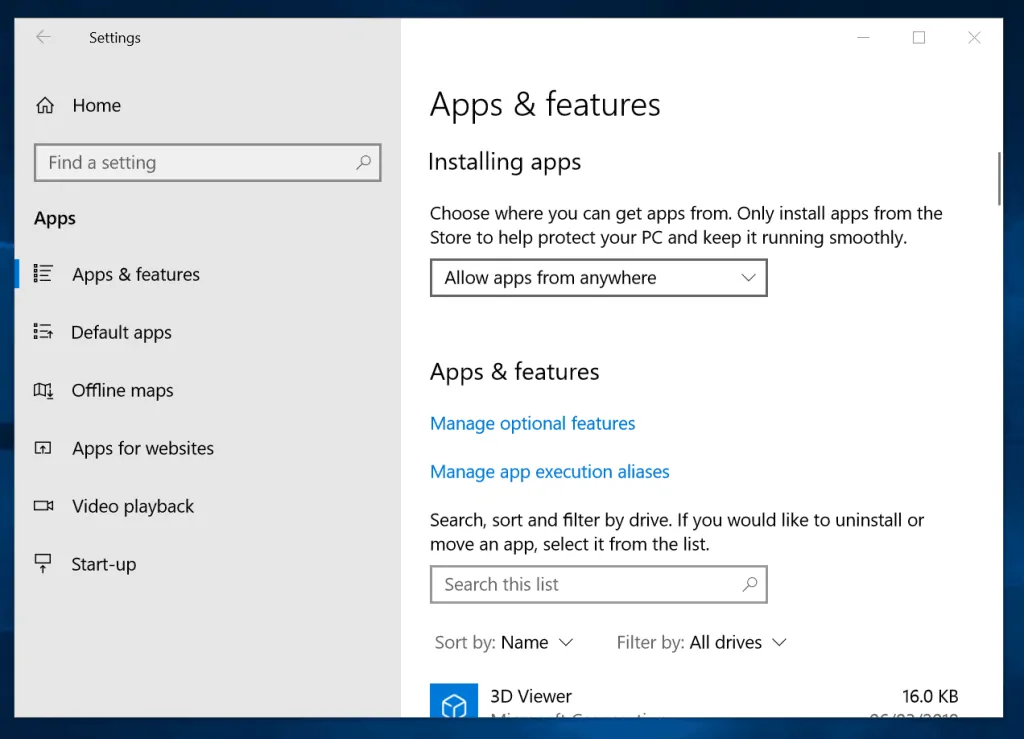Navigate to Video playback settings

pyautogui.click(x=208, y=506)
